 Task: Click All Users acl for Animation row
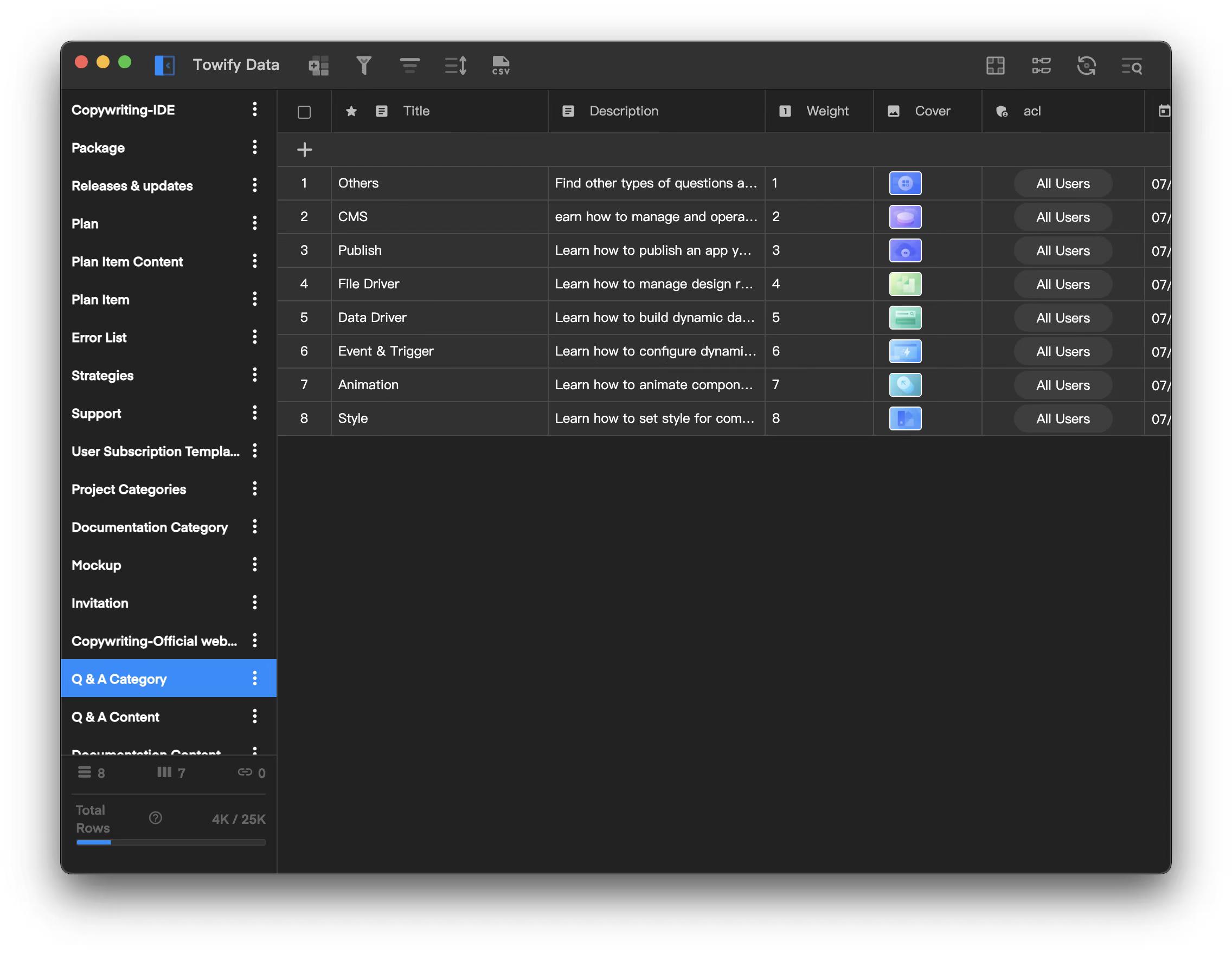coord(1063,385)
